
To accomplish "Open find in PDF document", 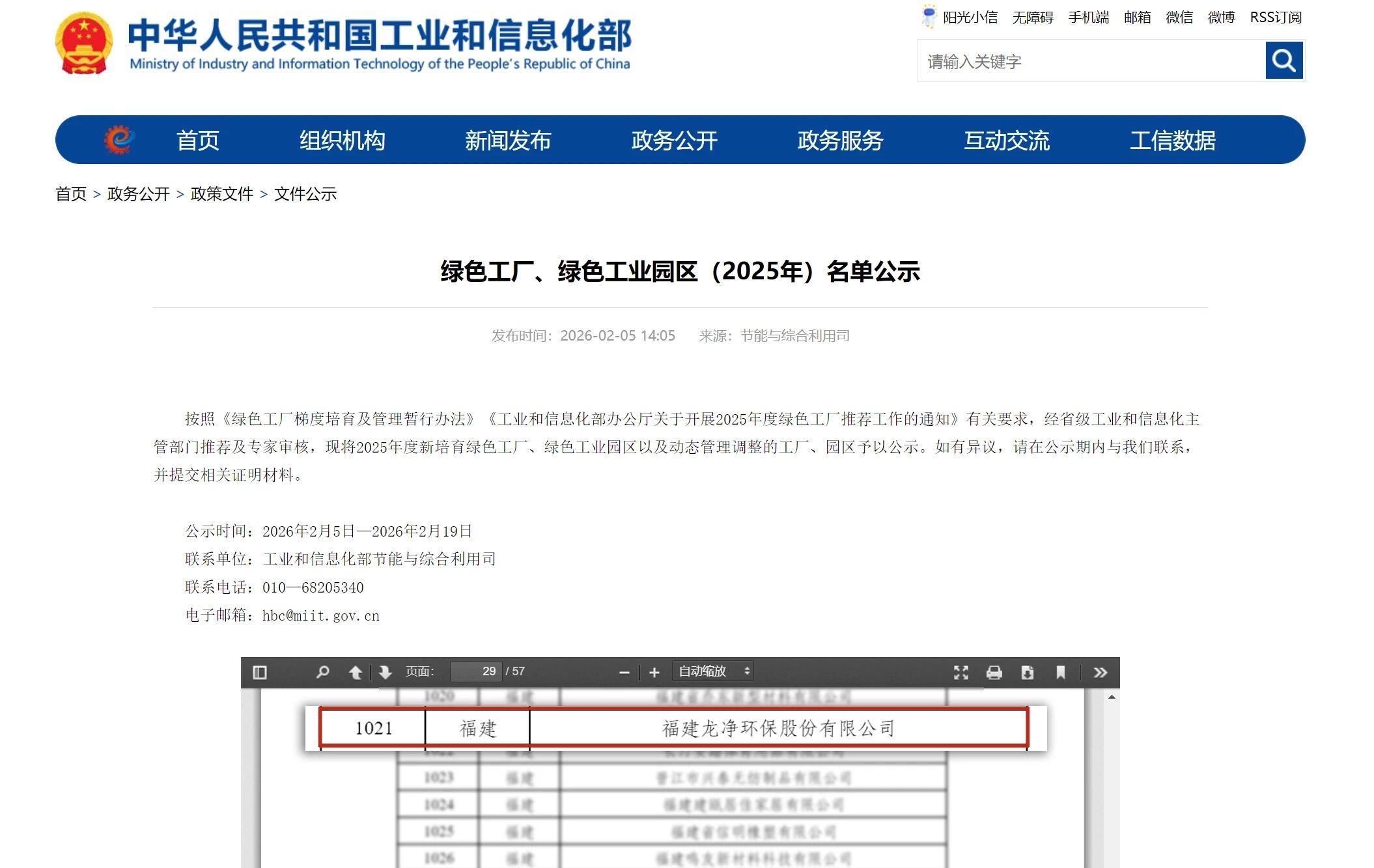I will click(x=322, y=672).
